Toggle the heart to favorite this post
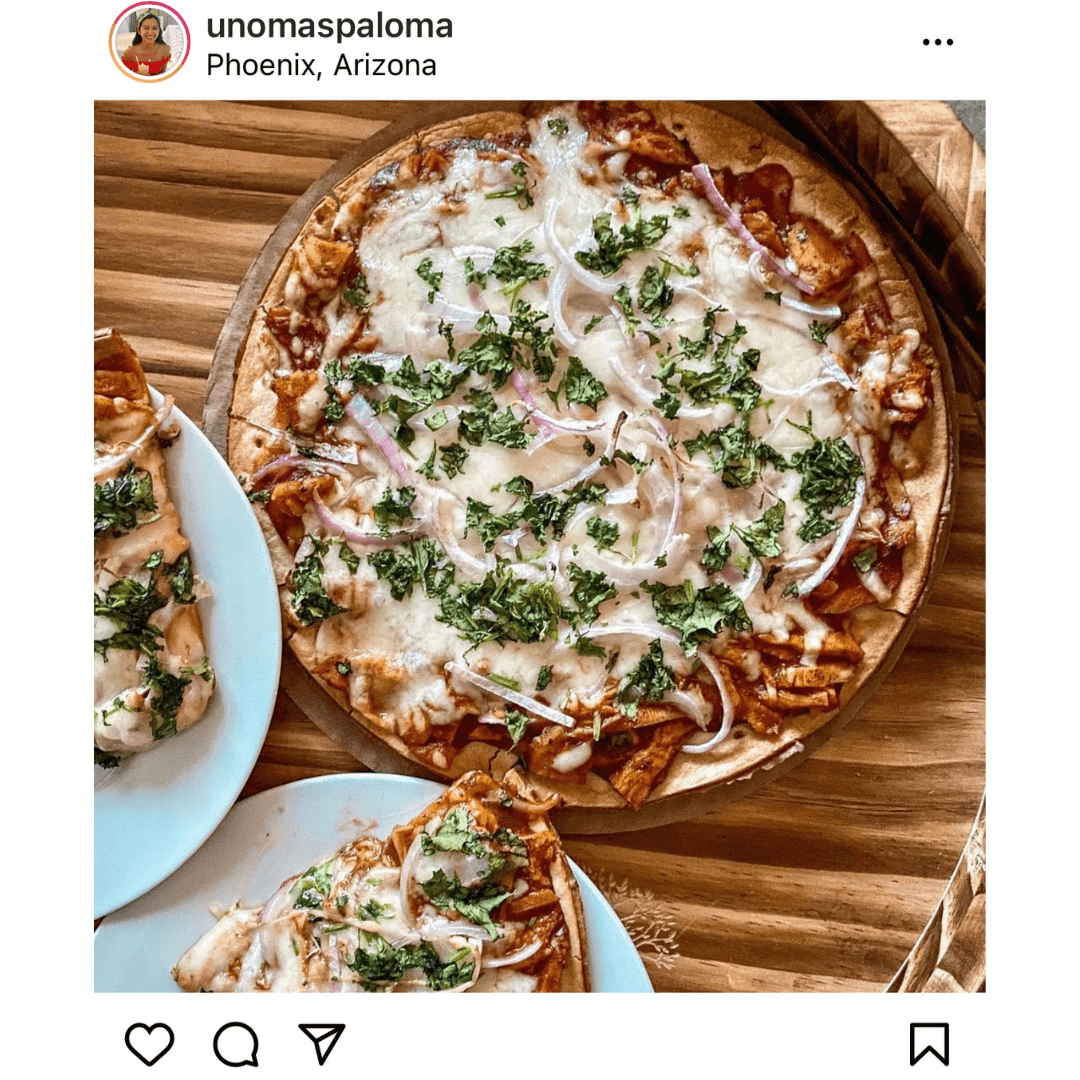This screenshot has width=1080, height=1080. 149,1043
